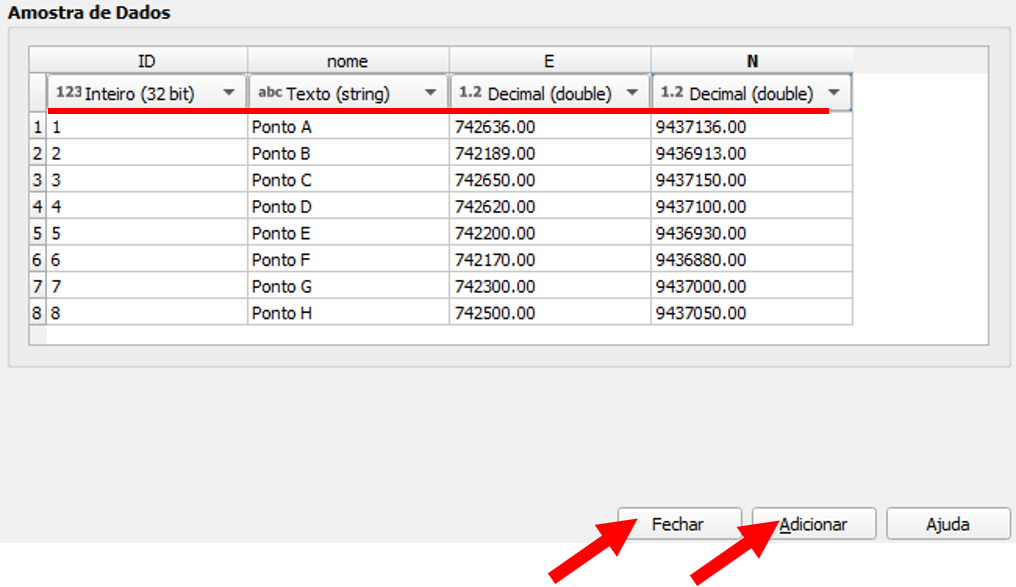1016x587 pixels.
Task: Click the 742500.00 cell for Ponto H
Action: click(x=549, y=313)
